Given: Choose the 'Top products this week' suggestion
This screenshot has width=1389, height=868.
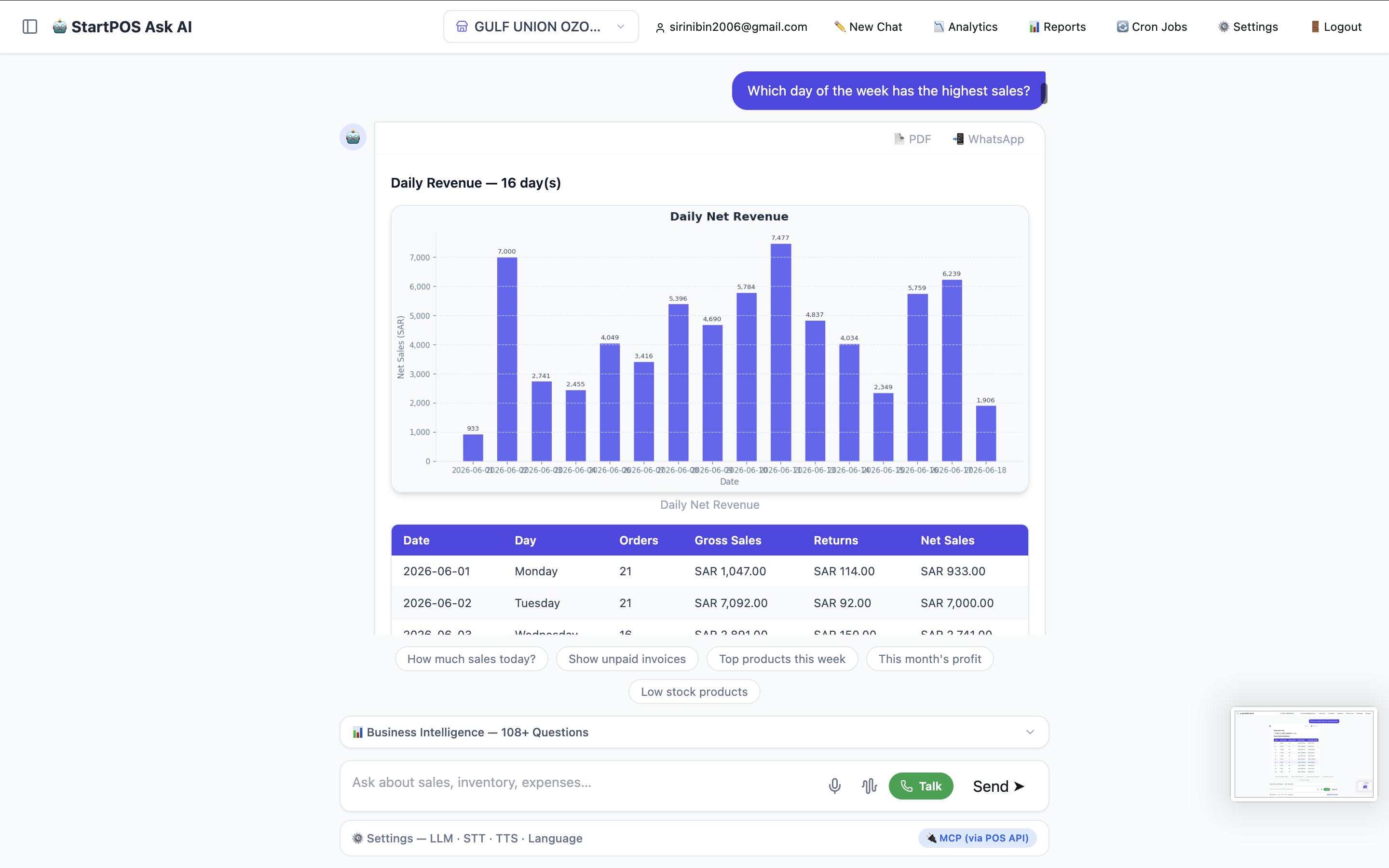Looking at the screenshot, I should [782, 658].
